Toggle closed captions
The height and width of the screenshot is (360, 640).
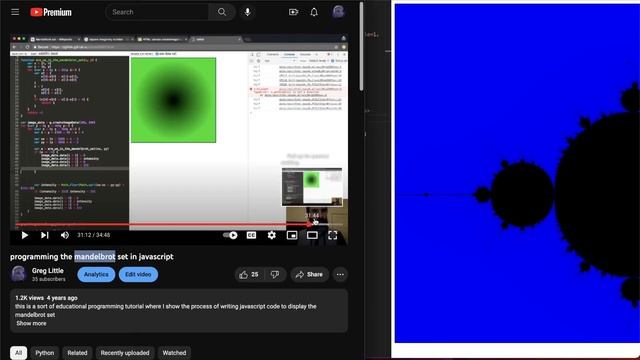(x=251, y=235)
